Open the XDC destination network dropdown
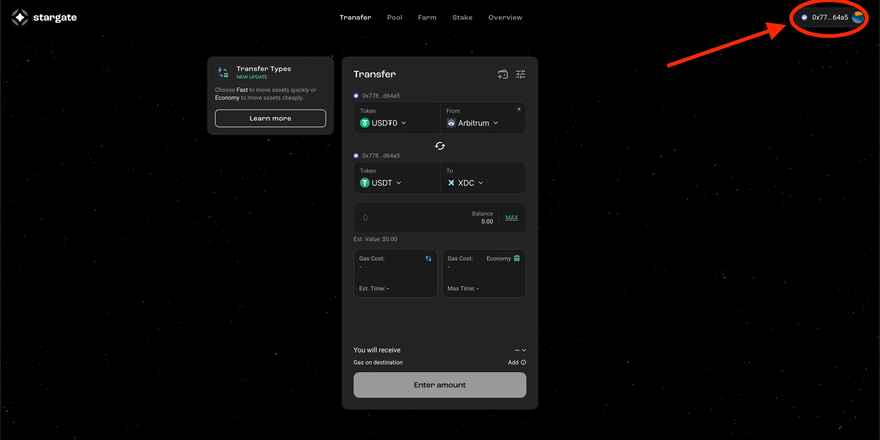The width and height of the screenshot is (880, 440). tap(466, 183)
